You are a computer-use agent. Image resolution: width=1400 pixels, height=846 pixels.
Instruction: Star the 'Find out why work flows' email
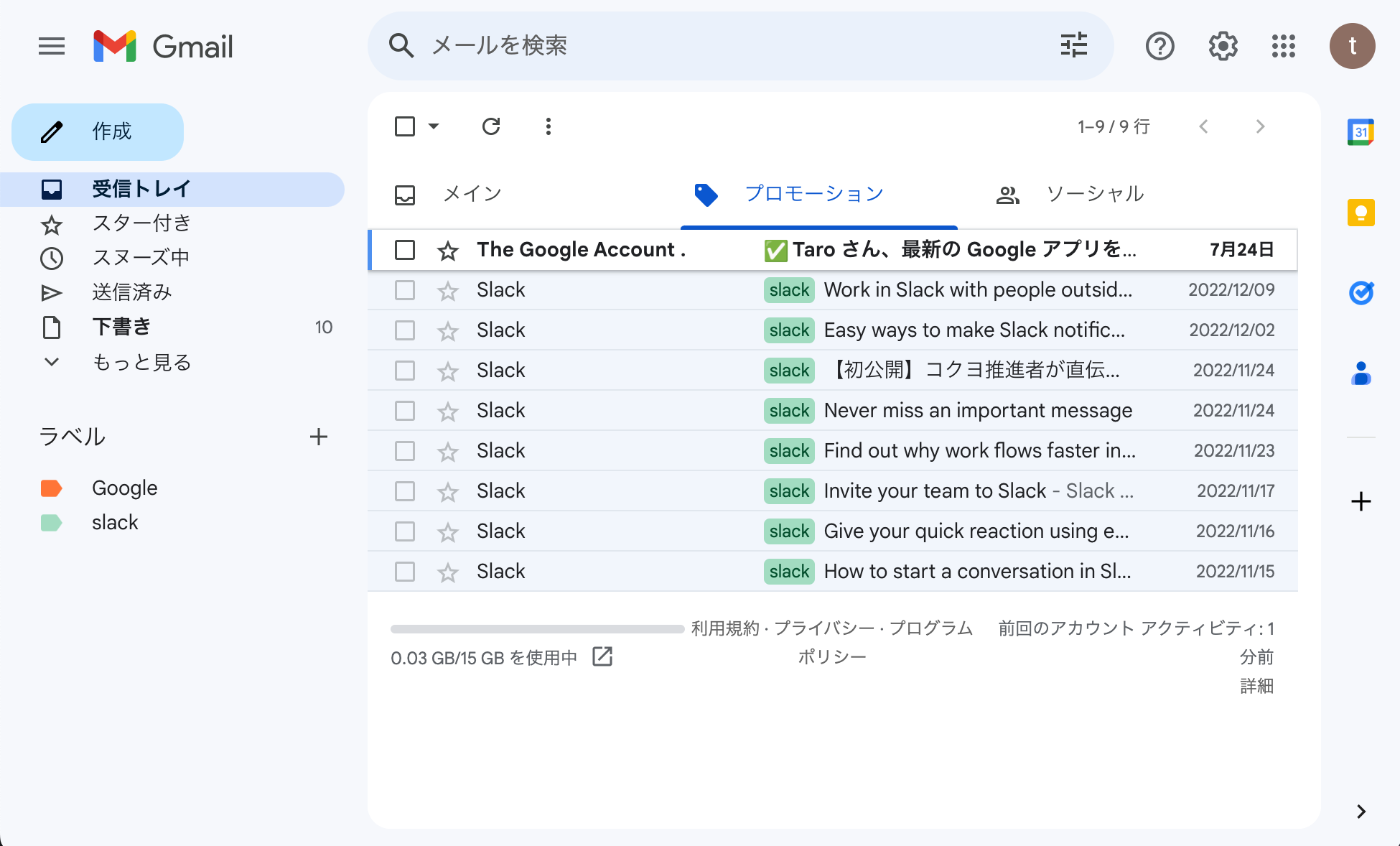448,452
